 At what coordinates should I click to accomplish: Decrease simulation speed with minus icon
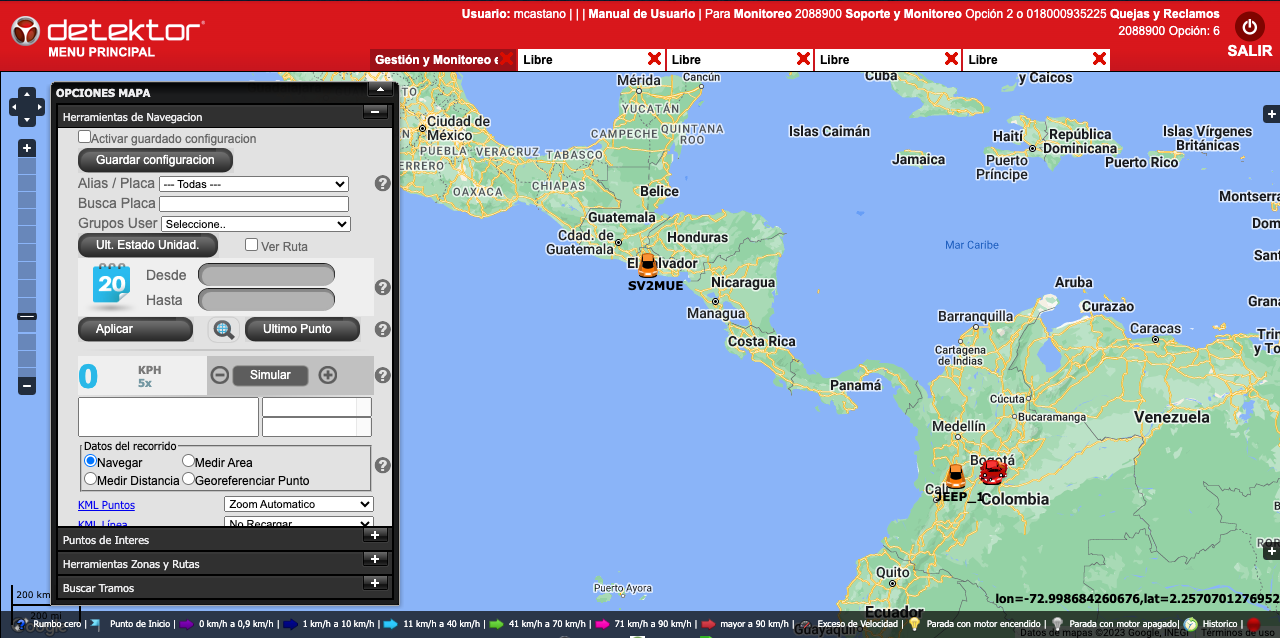[x=220, y=375]
